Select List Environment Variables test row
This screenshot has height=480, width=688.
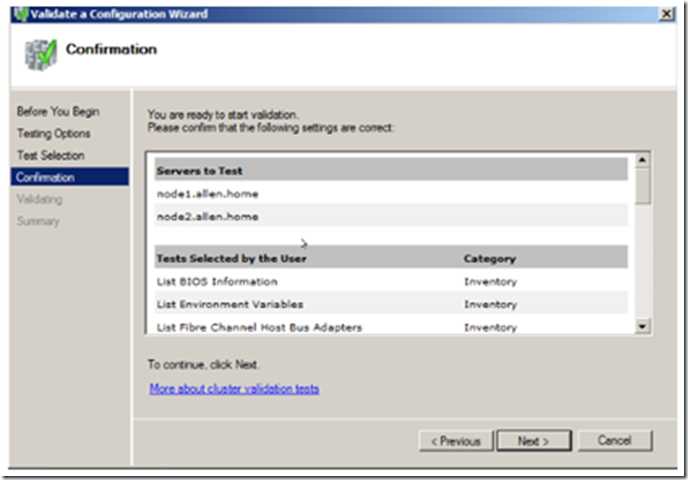391,304
